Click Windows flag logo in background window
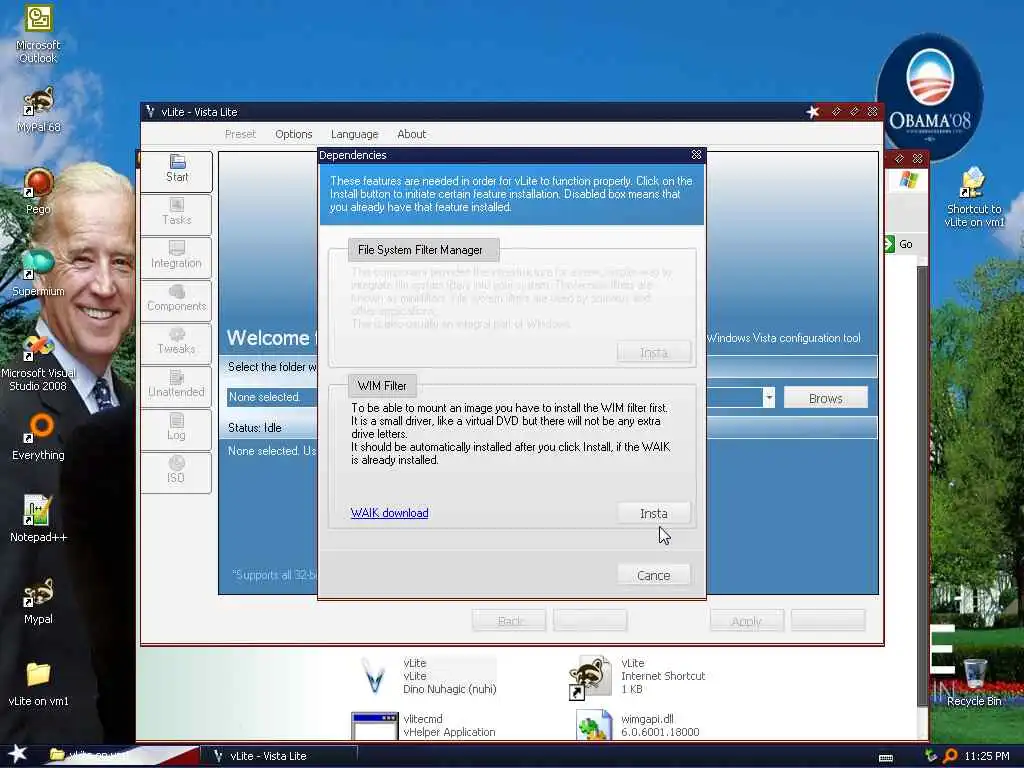This screenshot has width=1024, height=768. click(908, 179)
